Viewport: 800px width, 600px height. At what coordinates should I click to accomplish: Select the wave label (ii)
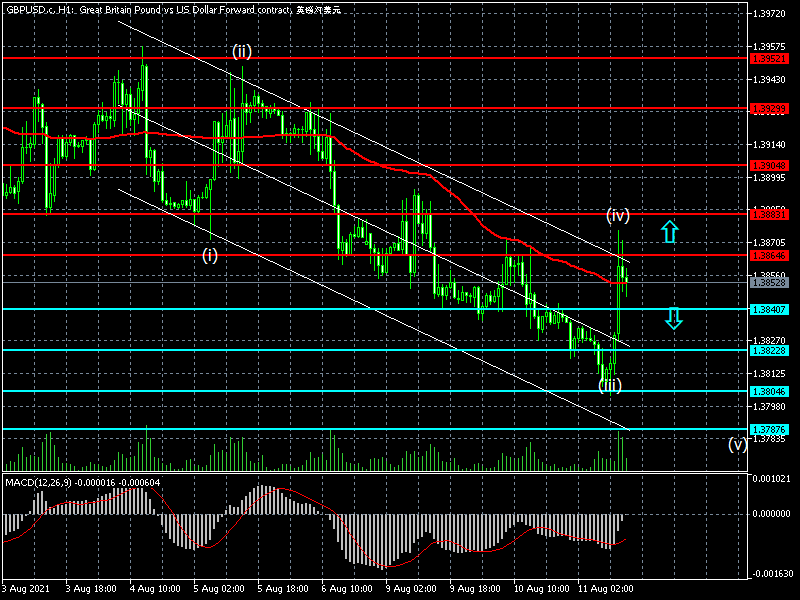pyautogui.click(x=242, y=51)
